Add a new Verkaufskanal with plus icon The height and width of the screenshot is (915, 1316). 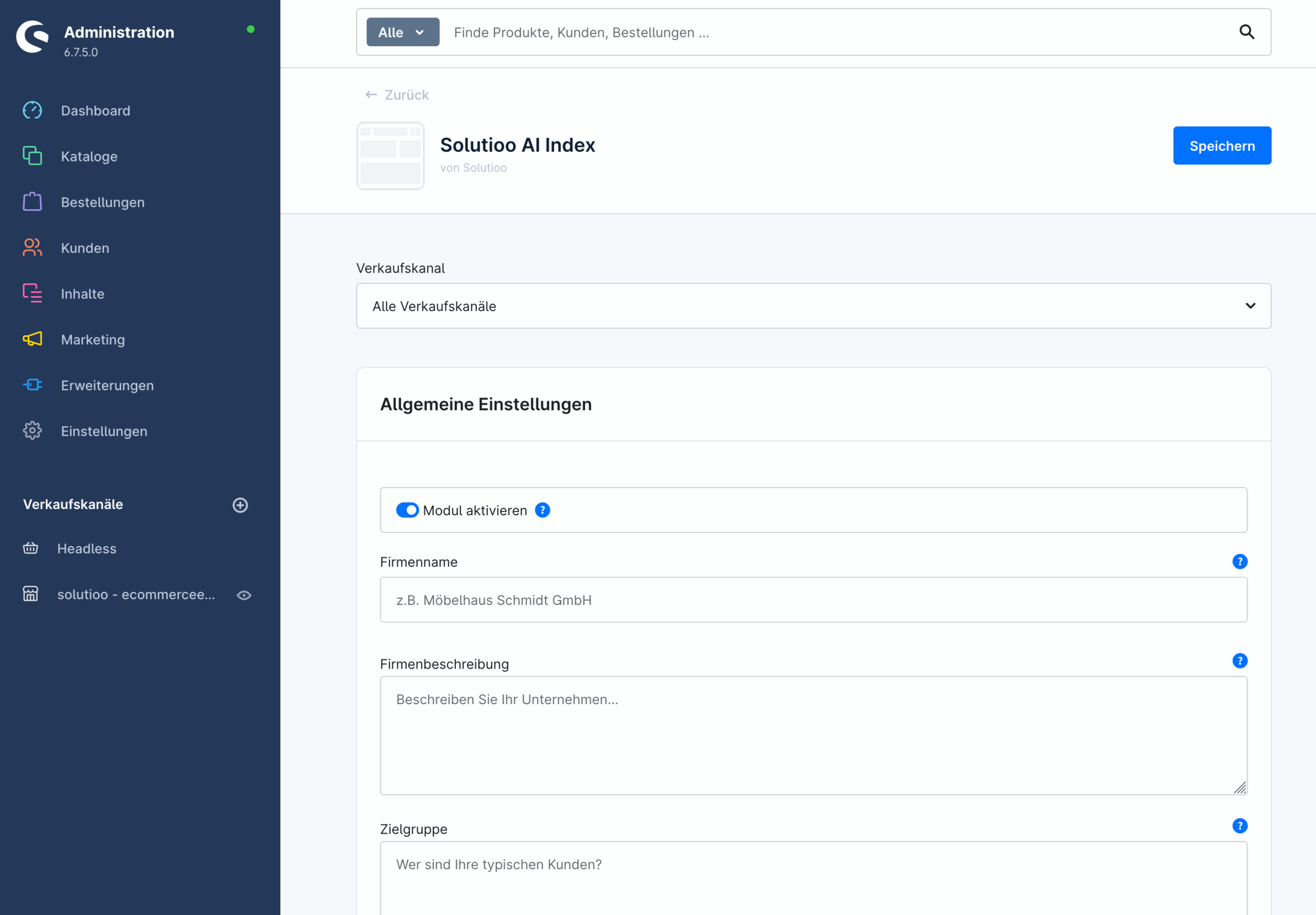click(x=240, y=505)
